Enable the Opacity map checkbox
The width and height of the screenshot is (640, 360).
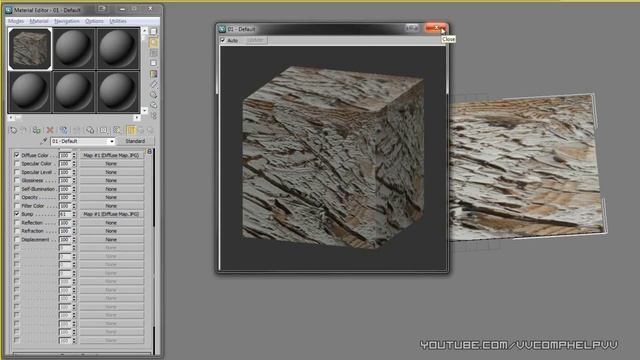(x=17, y=197)
